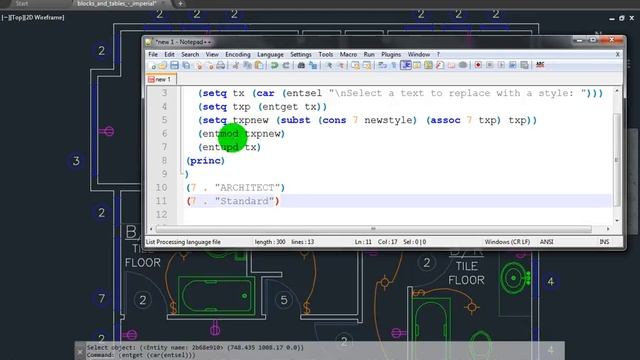Click the horizontal scrollbar right arrow
This screenshot has width=640, height=360.
608,229
